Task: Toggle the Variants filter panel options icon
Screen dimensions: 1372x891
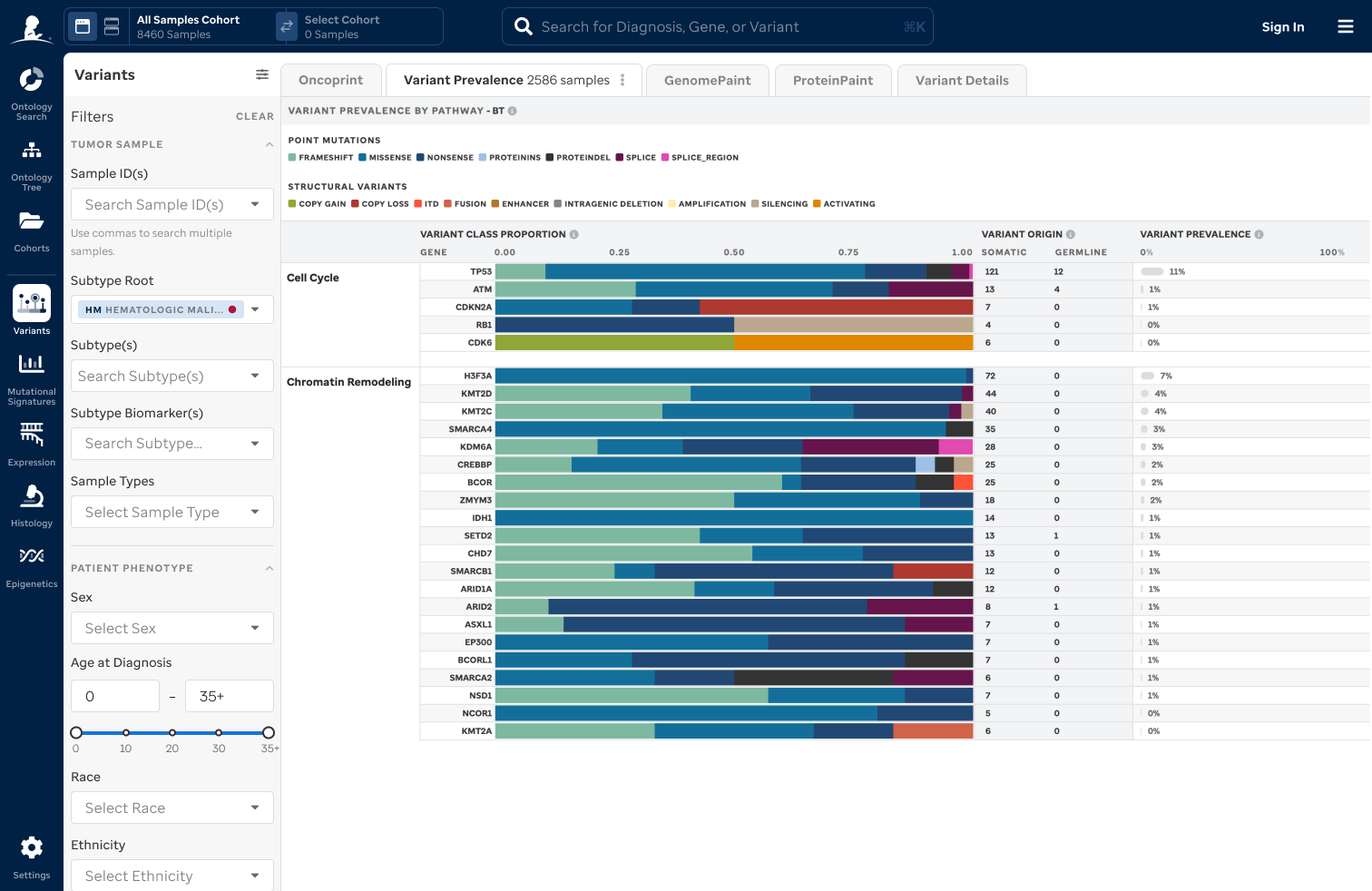Action: click(262, 75)
